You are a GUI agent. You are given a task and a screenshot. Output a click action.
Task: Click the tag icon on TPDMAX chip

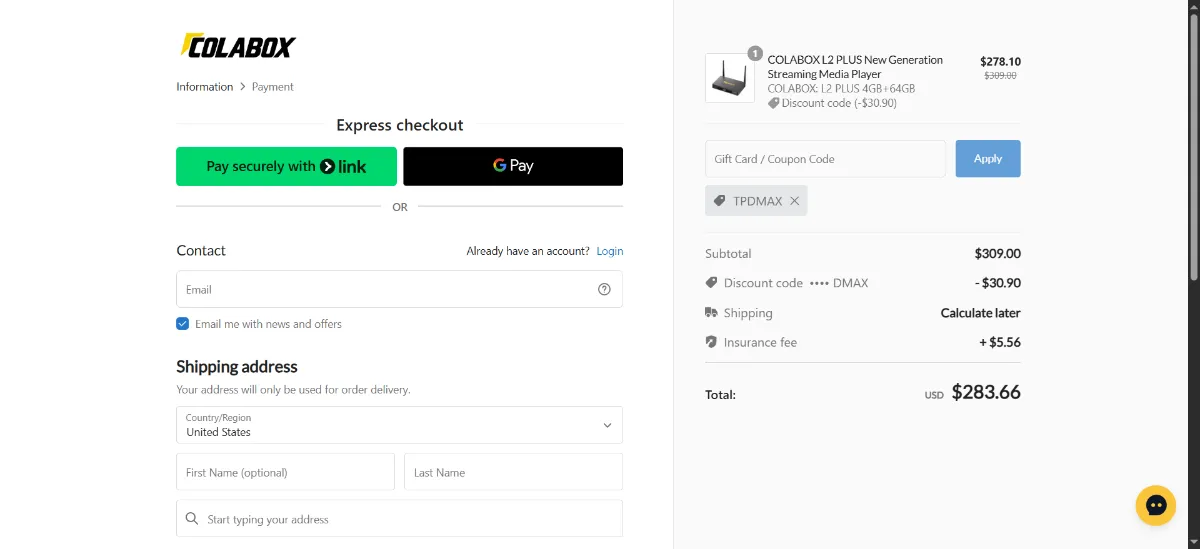coord(719,201)
